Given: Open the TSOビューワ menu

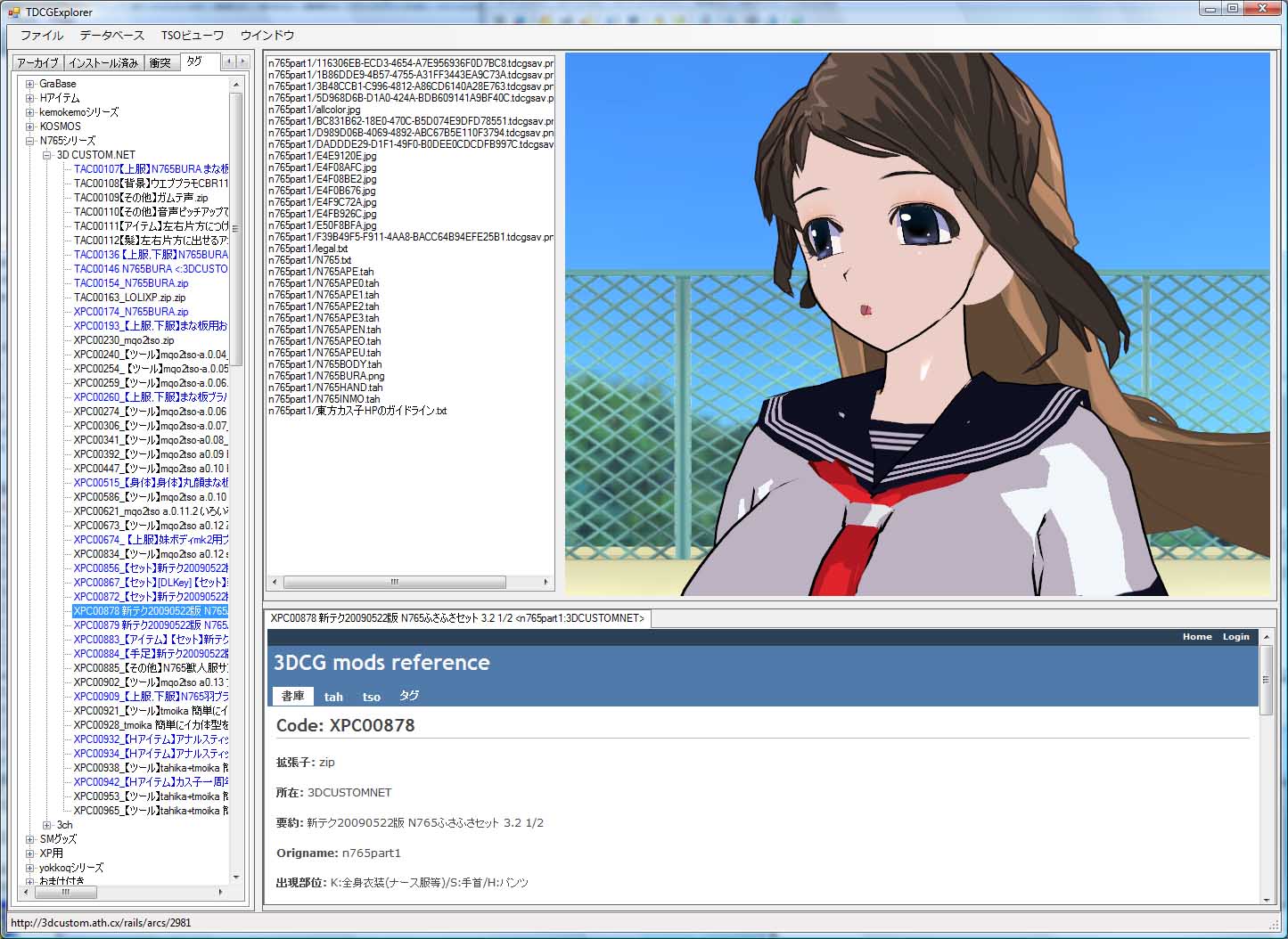Looking at the screenshot, I should pos(192,36).
